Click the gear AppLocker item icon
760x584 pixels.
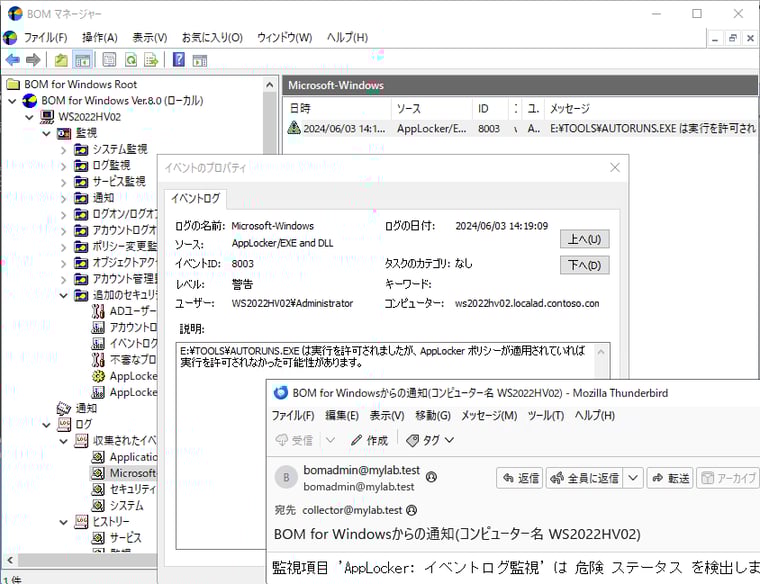pos(98,376)
